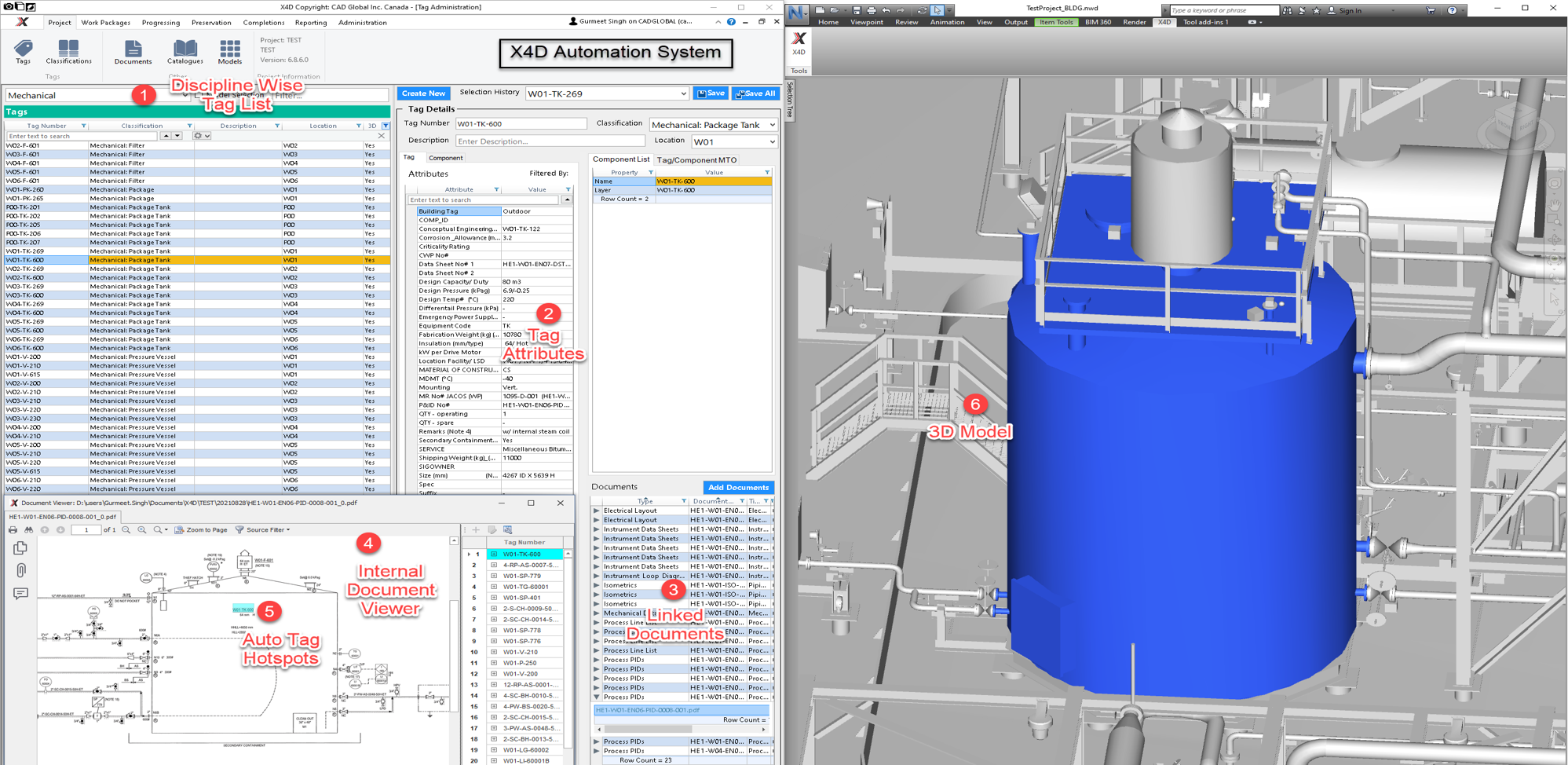Open the Classifications tool
Image resolution: width=1568 pixels, height=765 pixels.
pyautogui.click(x=68, y=52)
